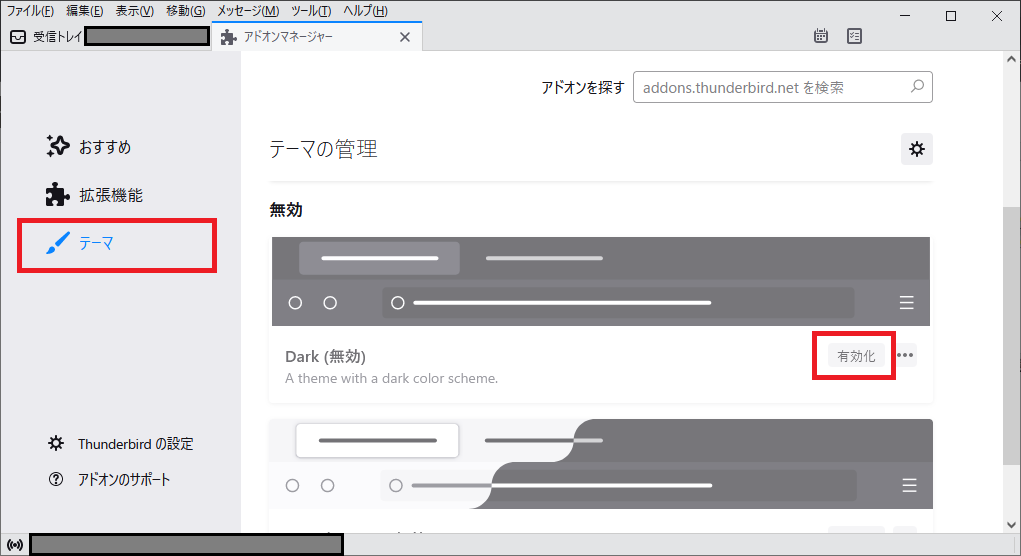Enable the Dark theme with 有効化
The width and height of the screenshot is (1021, 556).
[x=856, y=356]
